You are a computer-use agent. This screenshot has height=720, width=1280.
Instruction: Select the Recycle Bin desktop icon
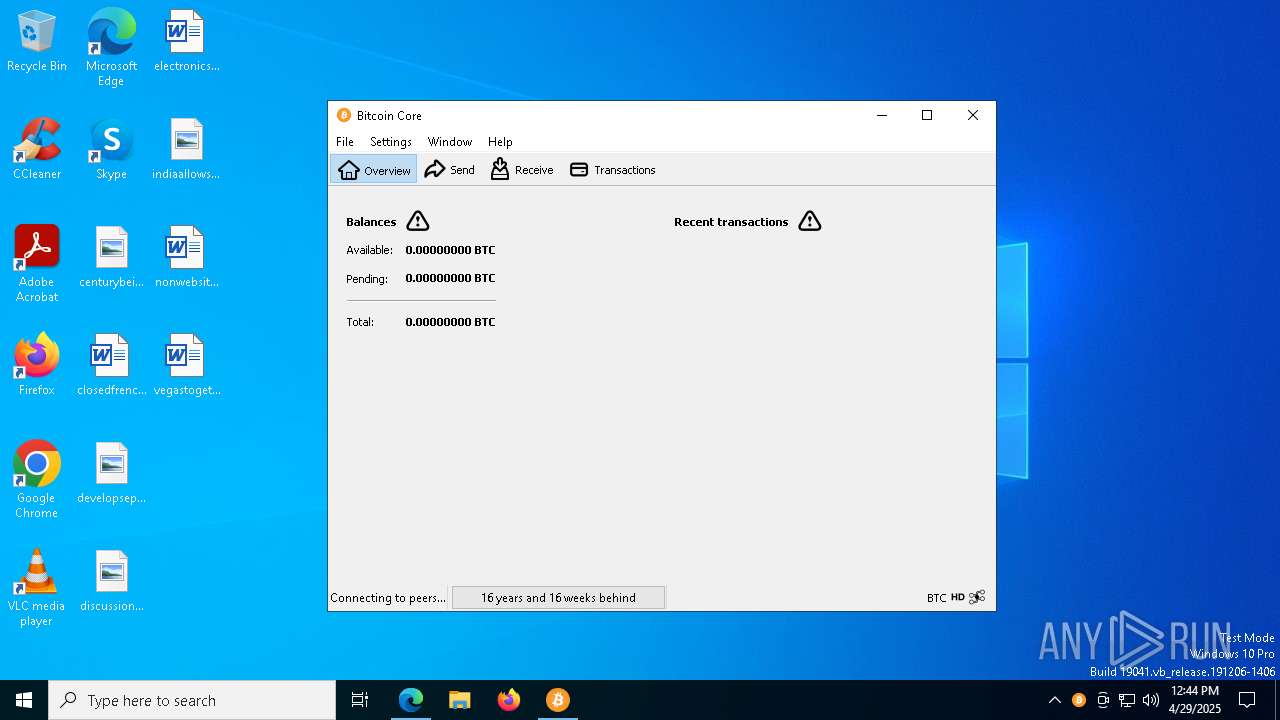click(37, 42)
